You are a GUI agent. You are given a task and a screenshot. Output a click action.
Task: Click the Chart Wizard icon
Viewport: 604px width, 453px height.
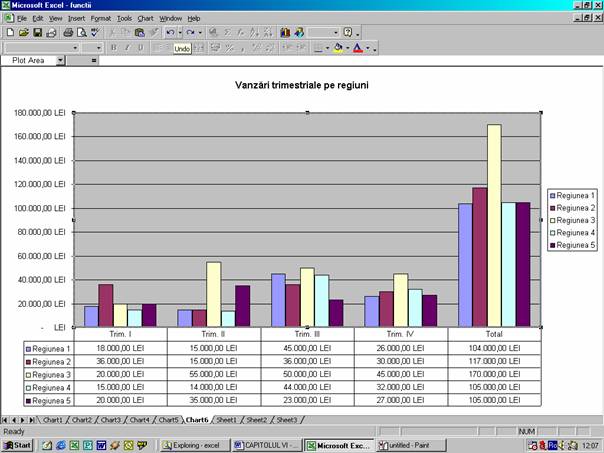point(287,33)
